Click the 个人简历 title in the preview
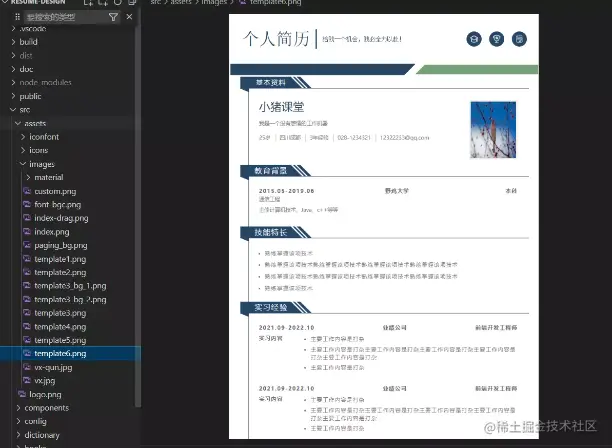This screenshot has width=612, height=448. click(x=276, y=39)
